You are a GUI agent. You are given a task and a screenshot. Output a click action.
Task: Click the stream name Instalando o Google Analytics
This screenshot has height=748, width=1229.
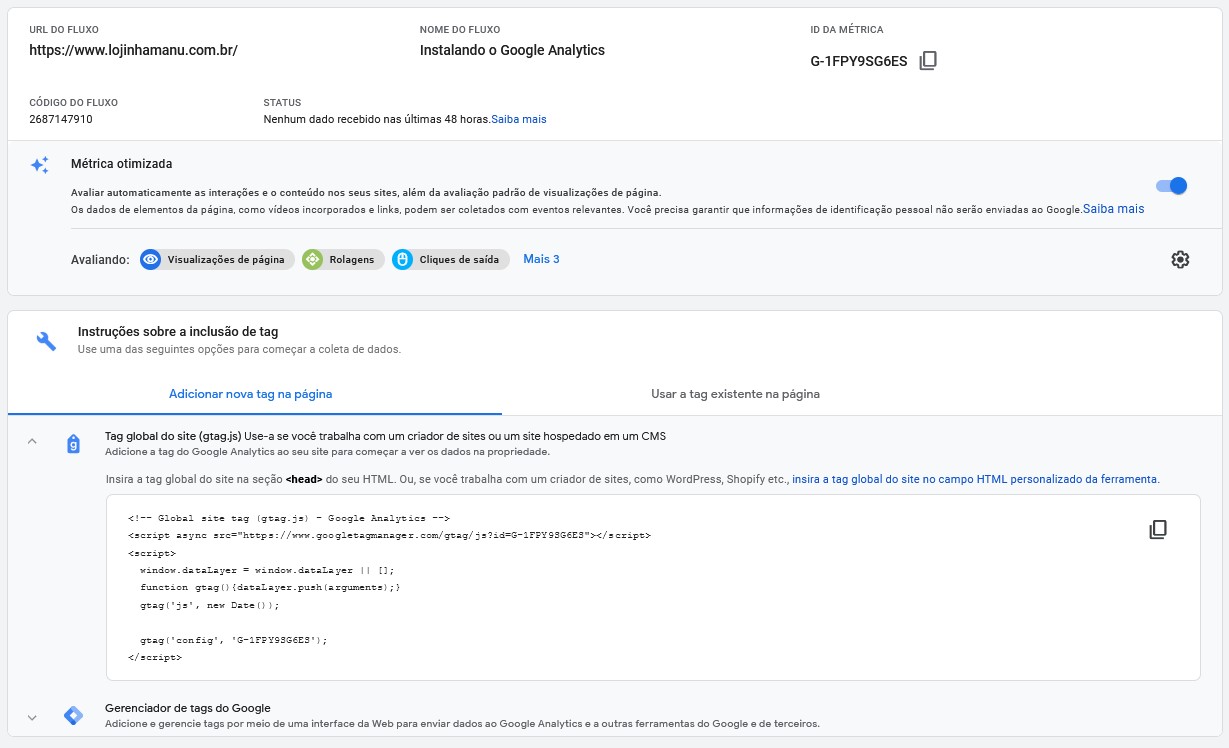coord(512,50)
